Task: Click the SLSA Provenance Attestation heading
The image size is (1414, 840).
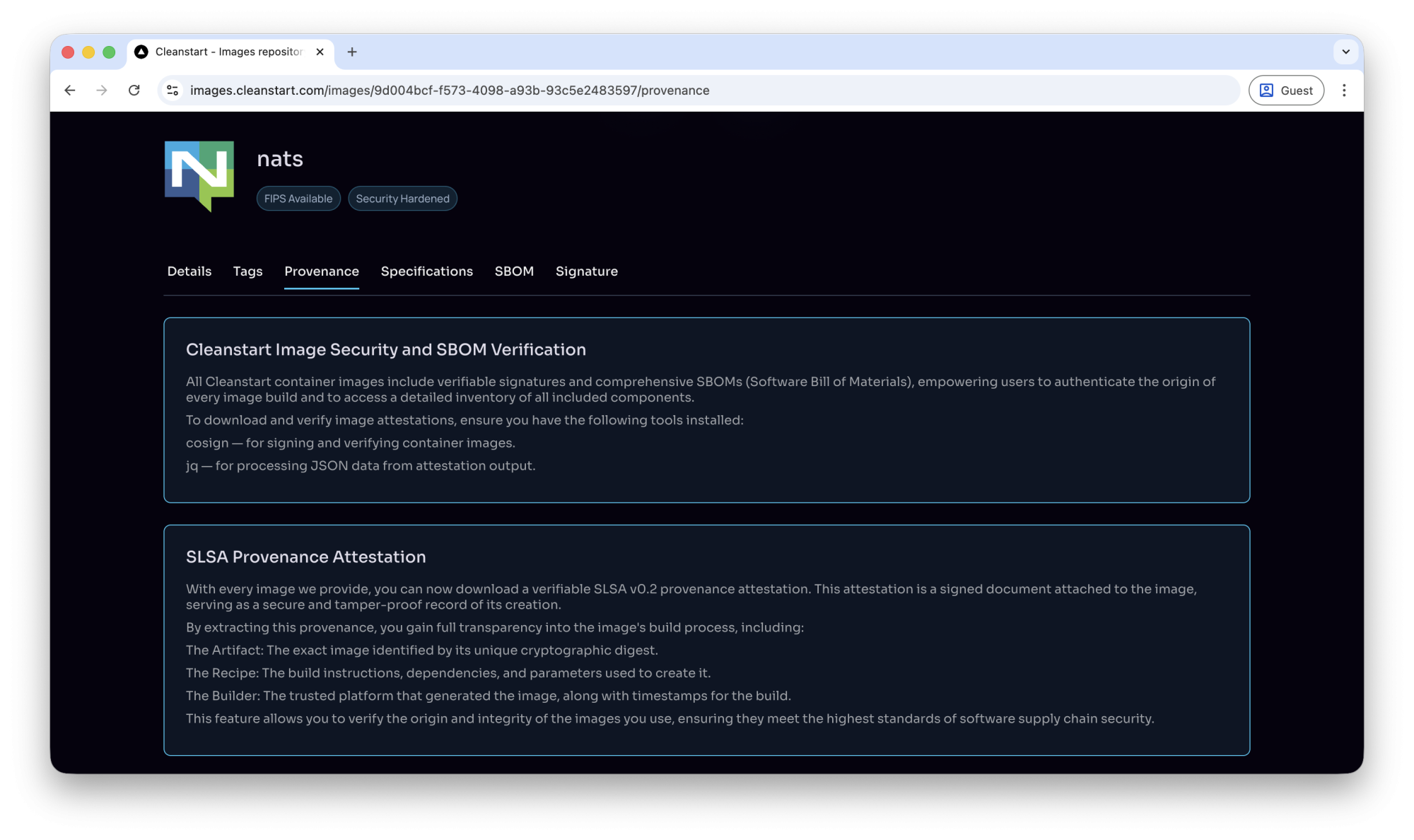Action: click(x=306, y=556)
